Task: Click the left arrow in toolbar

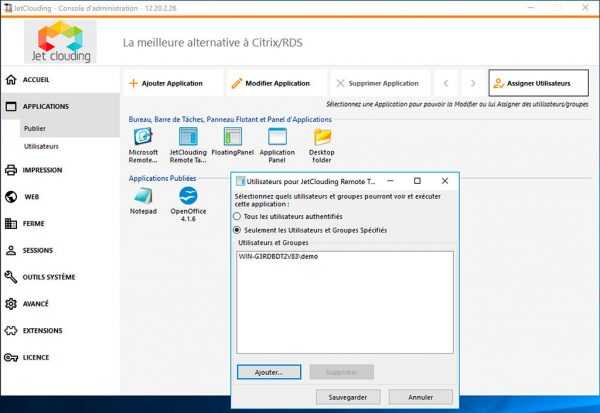Action: [446, 83]
